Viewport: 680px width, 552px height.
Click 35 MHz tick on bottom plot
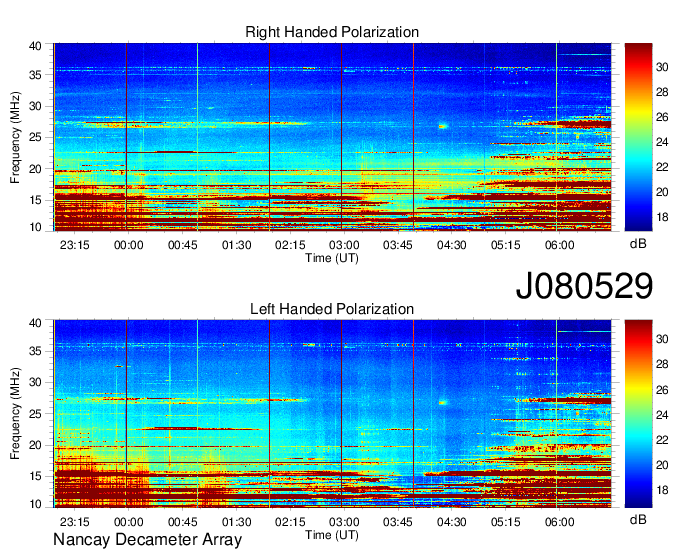point(36,351)
